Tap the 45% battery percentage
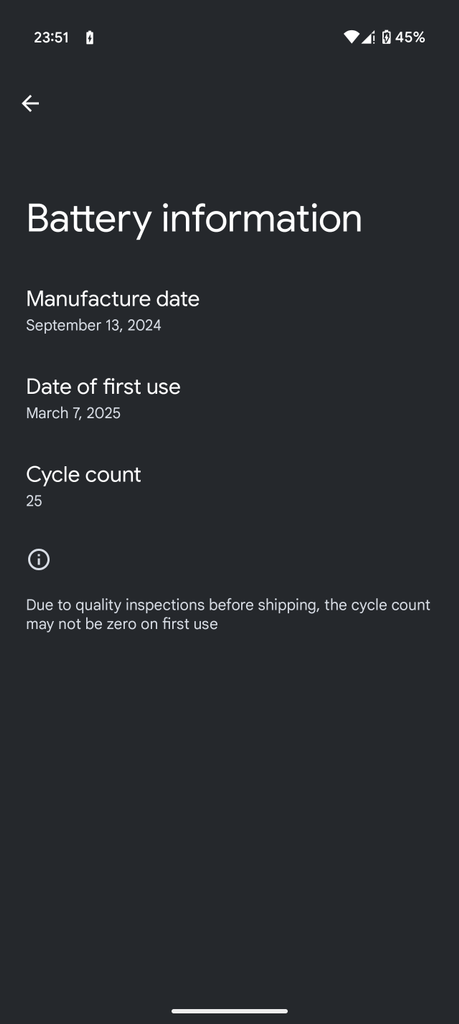Screen dimensions: 459x1024 [x=410, y=37]
